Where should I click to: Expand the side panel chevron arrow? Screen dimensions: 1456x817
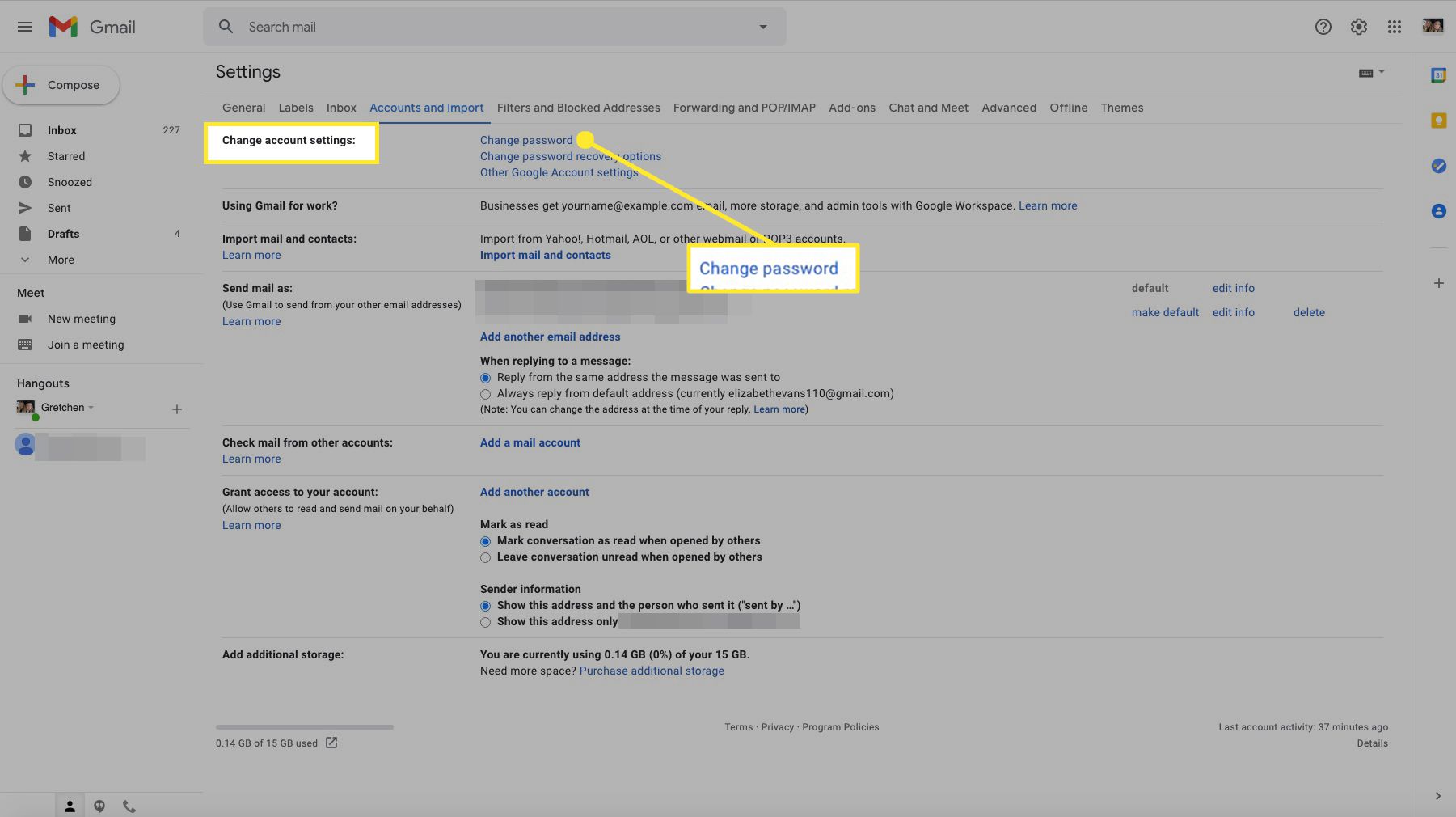(1437, 796)
